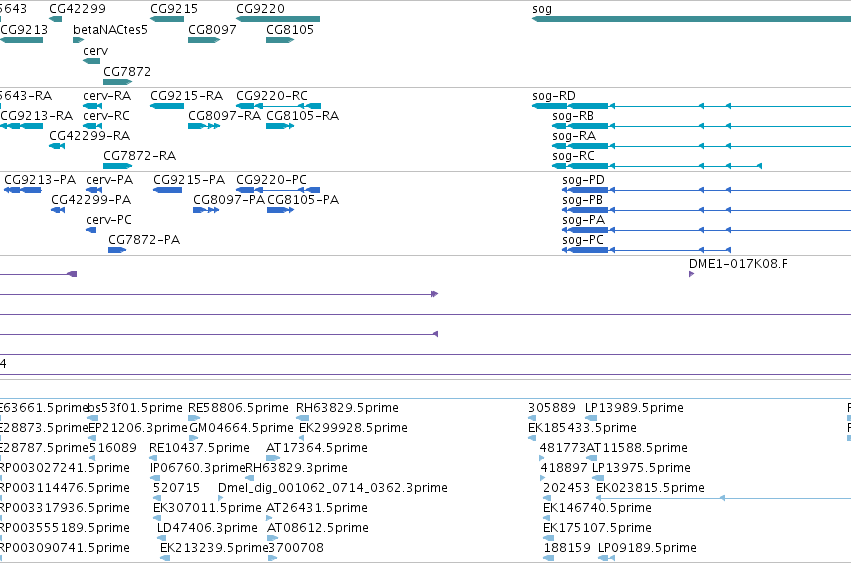The image size is (851, 563).
Task: Select protein CG9213-PA
Action: click(40, 180)
